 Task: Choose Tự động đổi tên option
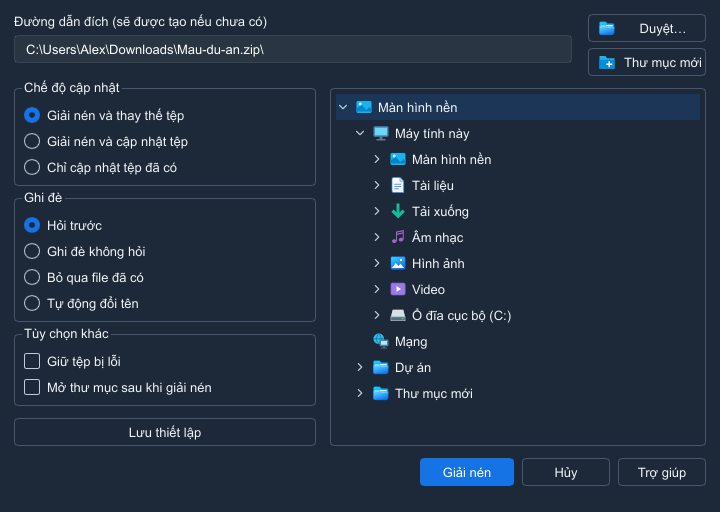pos(32,303)
